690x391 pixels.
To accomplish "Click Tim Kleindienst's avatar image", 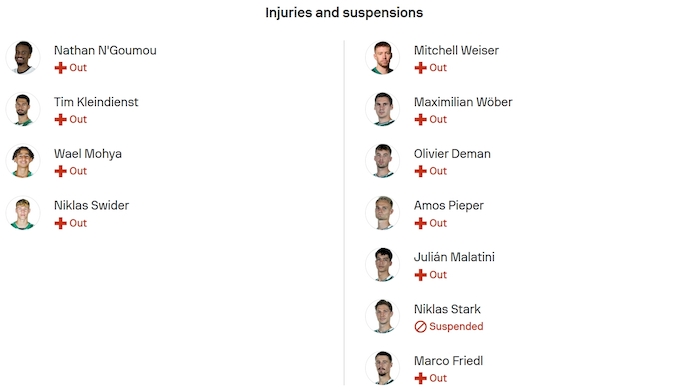I will point(23,109).
